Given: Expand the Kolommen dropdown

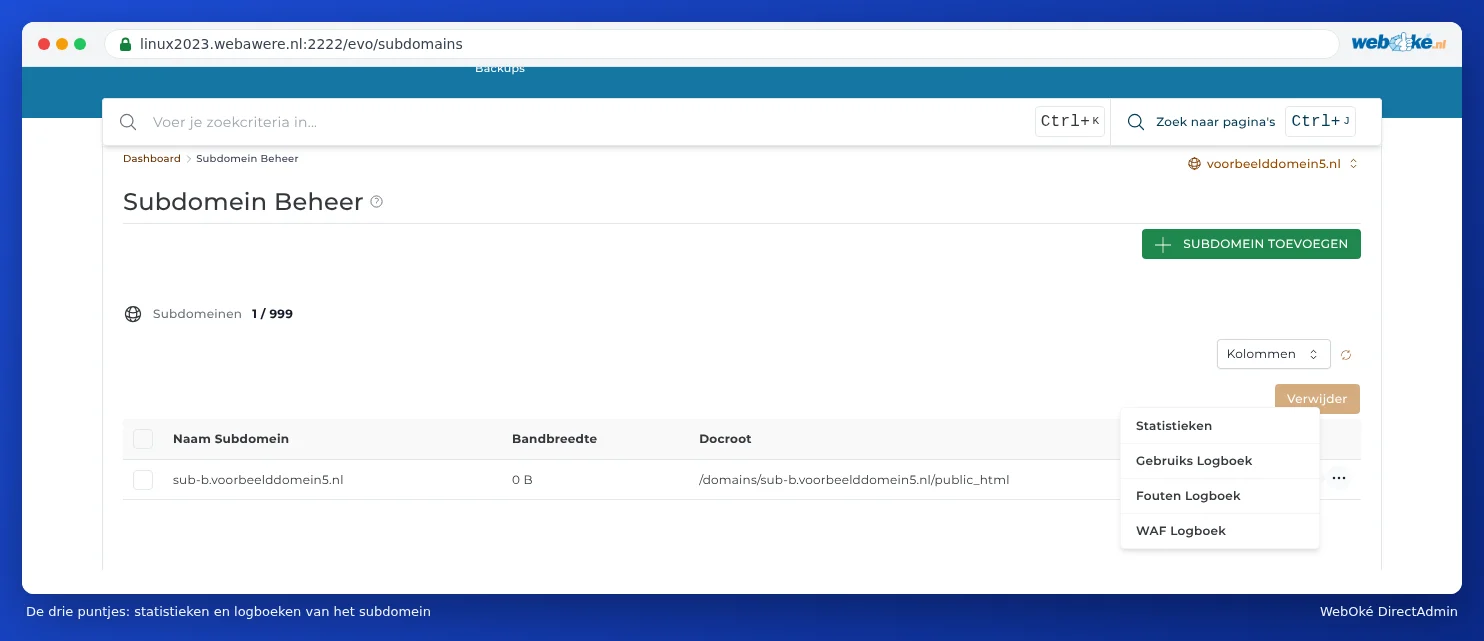Looking at the screenshot, I should point(1273,354).
